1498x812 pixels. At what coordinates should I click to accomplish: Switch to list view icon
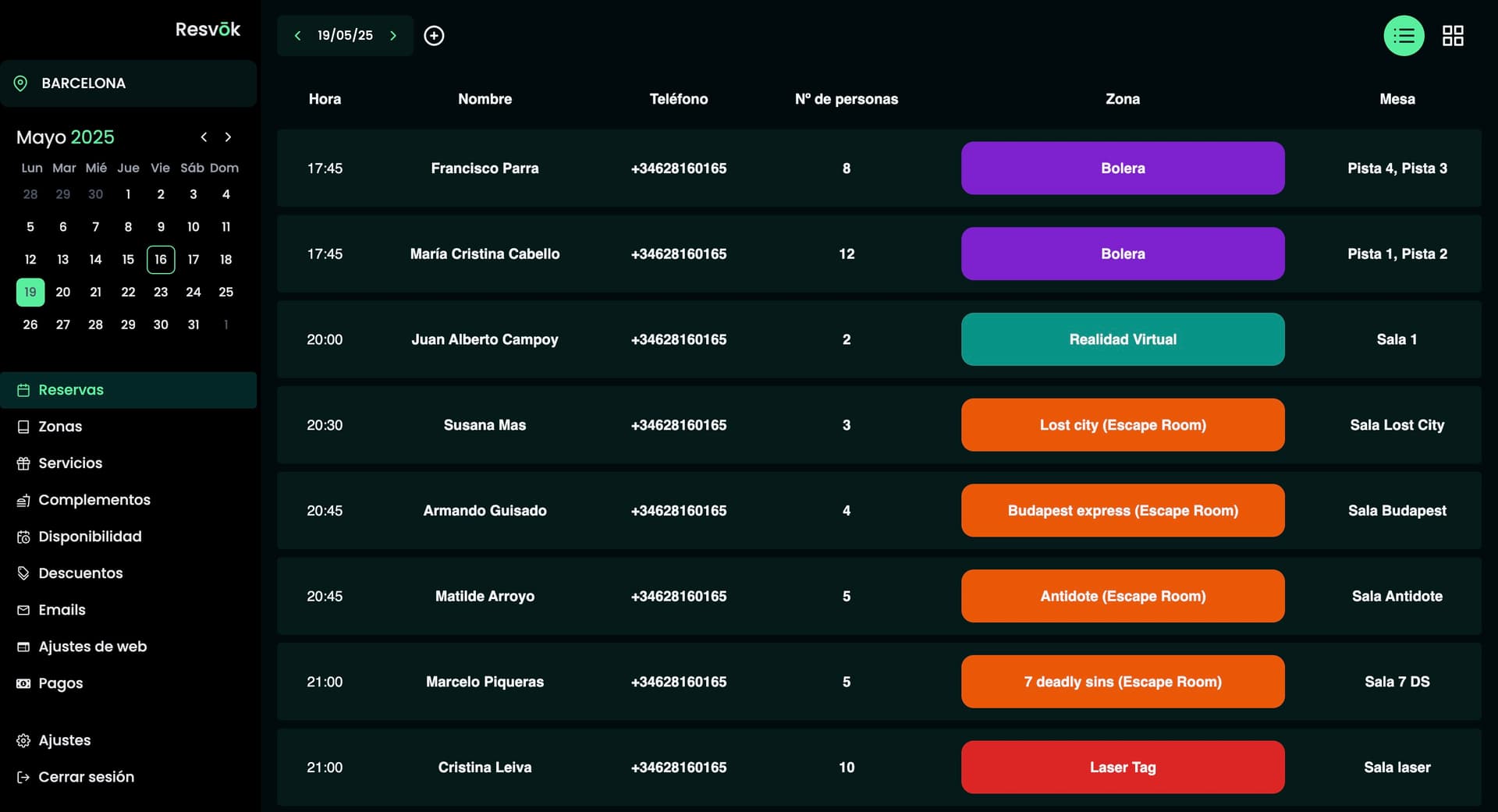(x=1404, y=36)
